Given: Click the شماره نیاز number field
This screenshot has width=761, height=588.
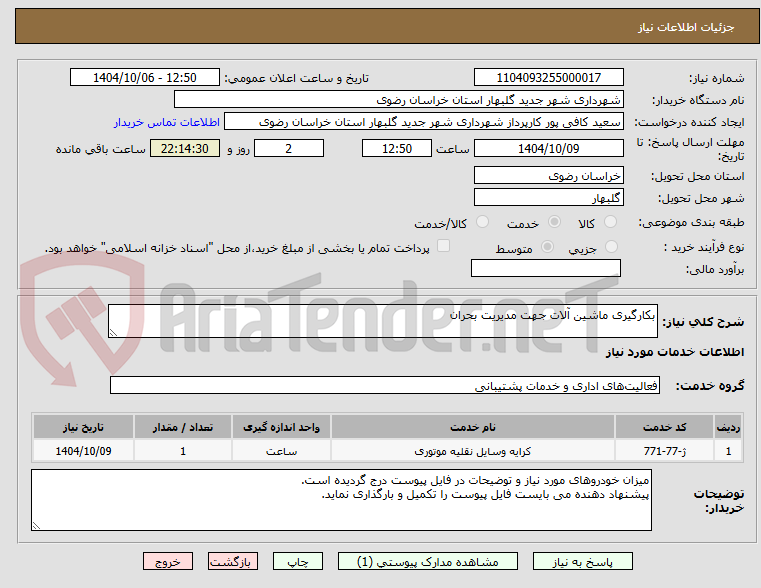Looking at the screenshot, I should click(x=548, y=78).
